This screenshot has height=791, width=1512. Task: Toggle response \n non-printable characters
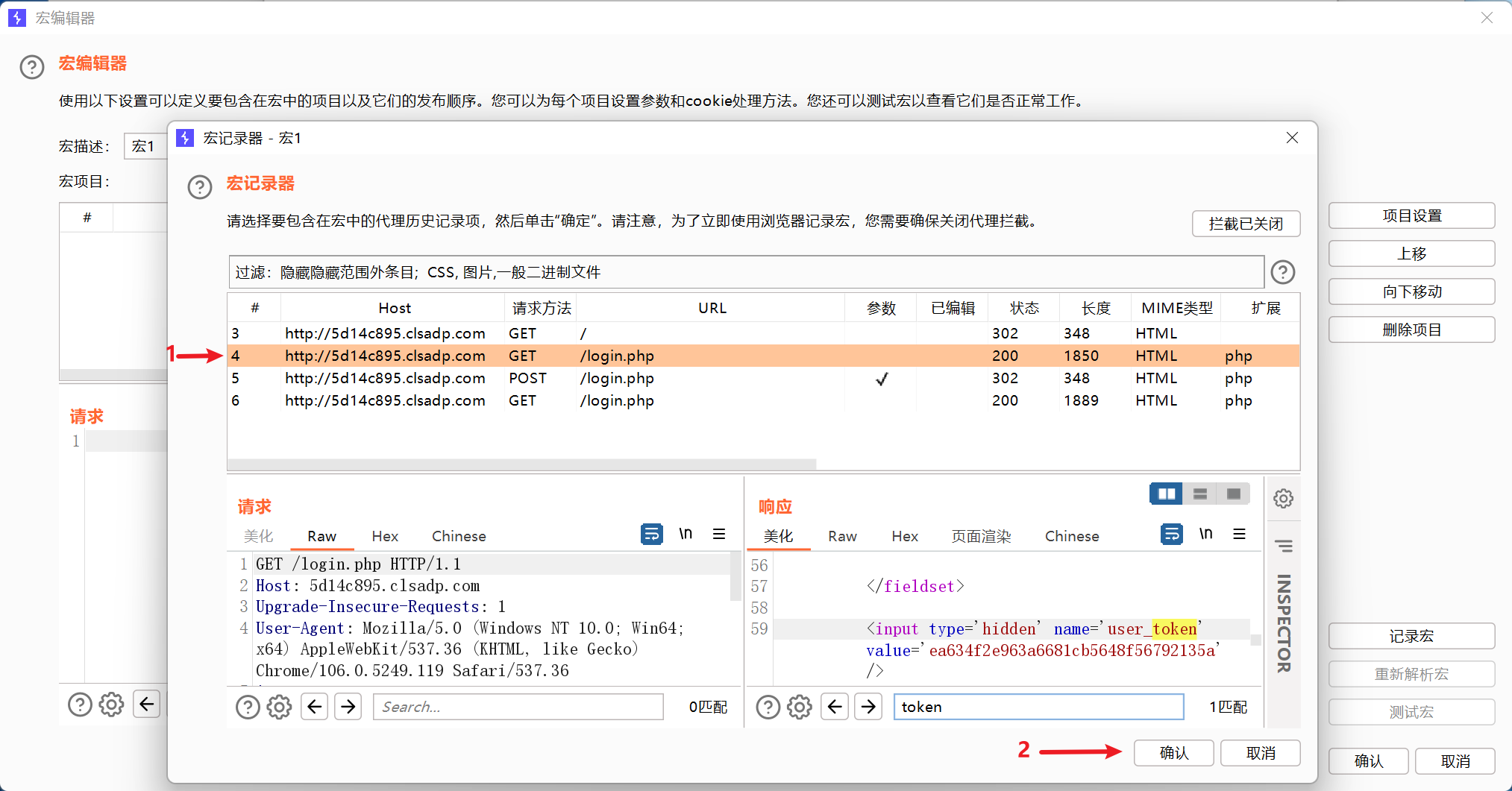(1205, 534)
